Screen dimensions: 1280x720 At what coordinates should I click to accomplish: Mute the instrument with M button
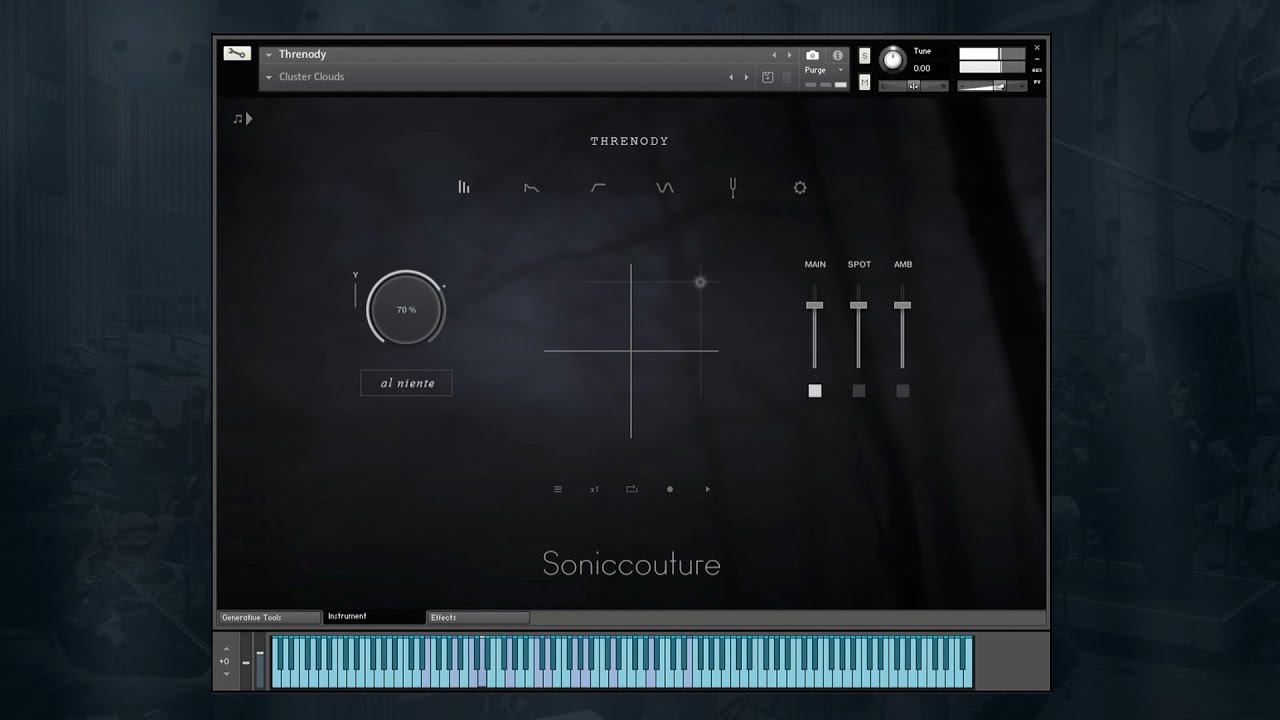[x=865, y=82]
